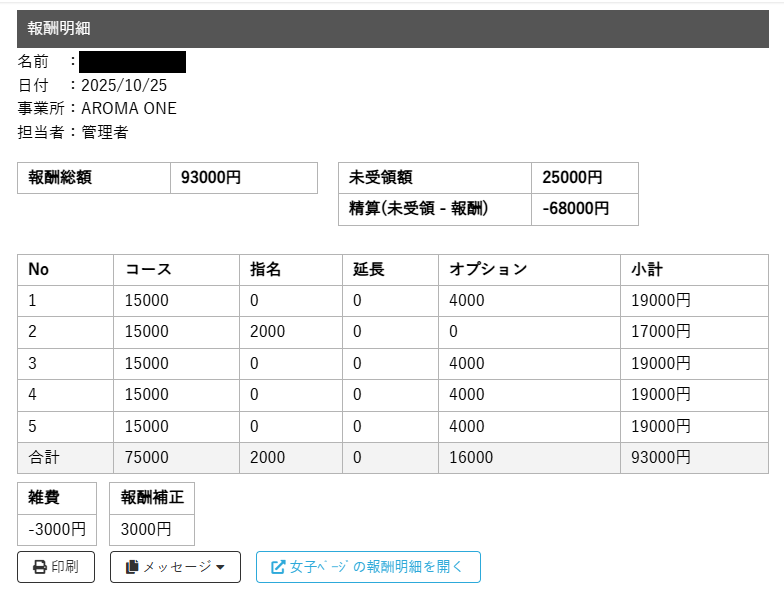Click the blacked-out name field

(x=132, y=62)
